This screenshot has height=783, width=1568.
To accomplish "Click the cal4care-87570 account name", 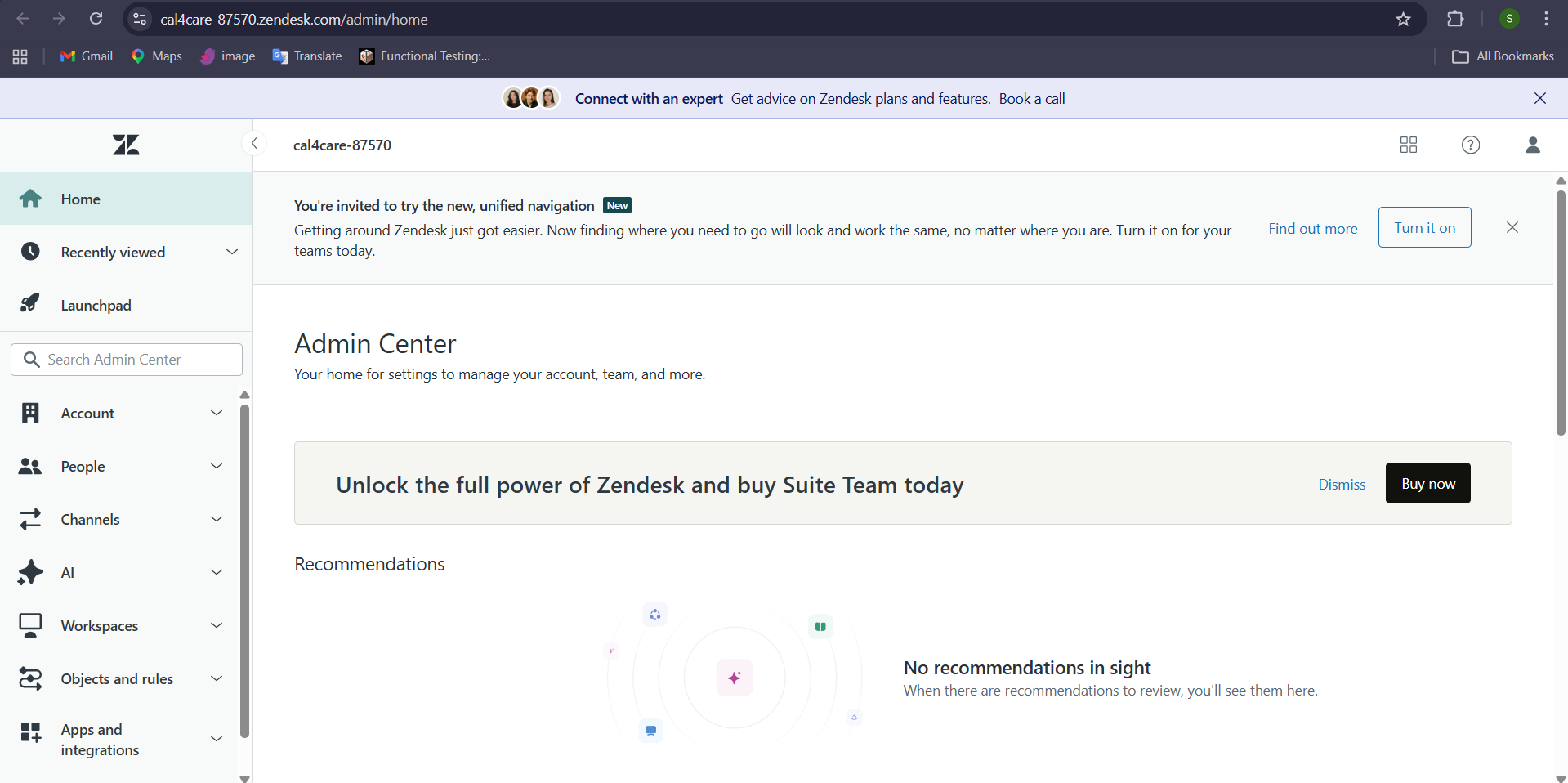I will (342, 145).
